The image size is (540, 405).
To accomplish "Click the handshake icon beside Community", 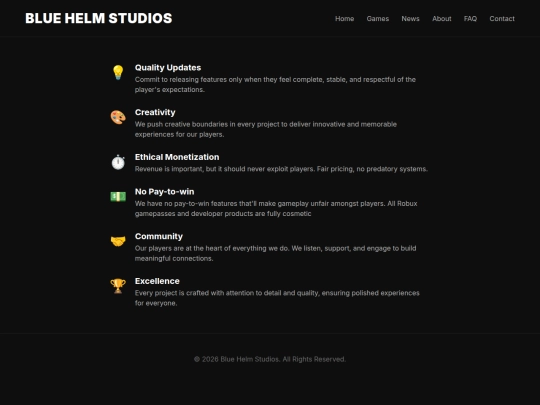I will point(118,241).
